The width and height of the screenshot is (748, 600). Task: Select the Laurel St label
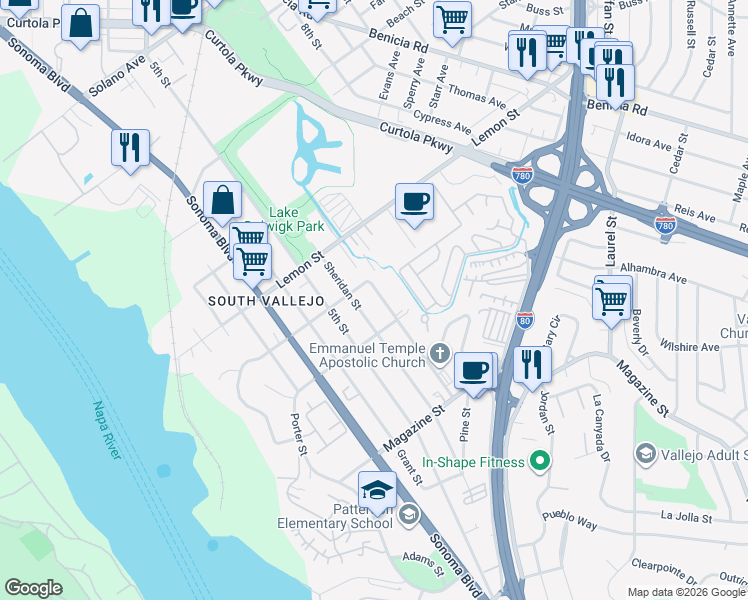611,241
